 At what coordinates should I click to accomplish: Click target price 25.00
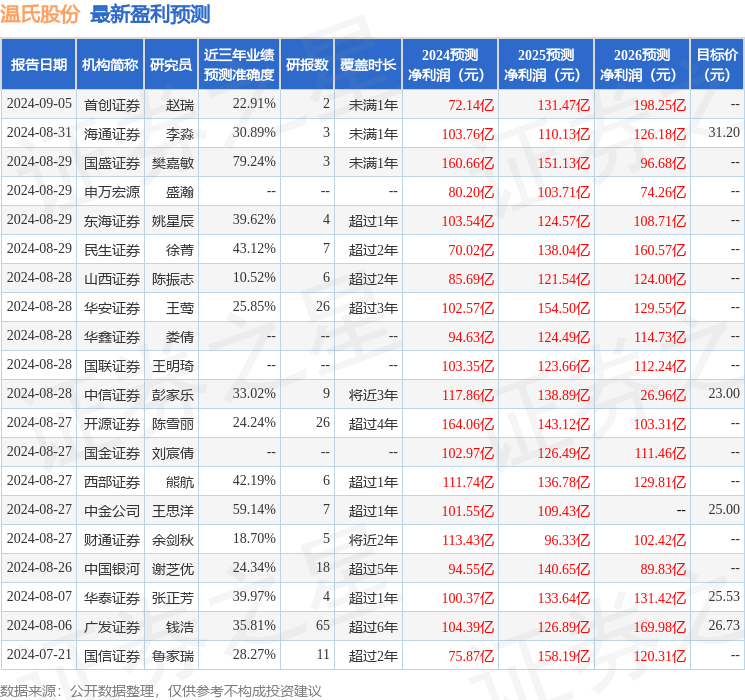coord(724,509)
